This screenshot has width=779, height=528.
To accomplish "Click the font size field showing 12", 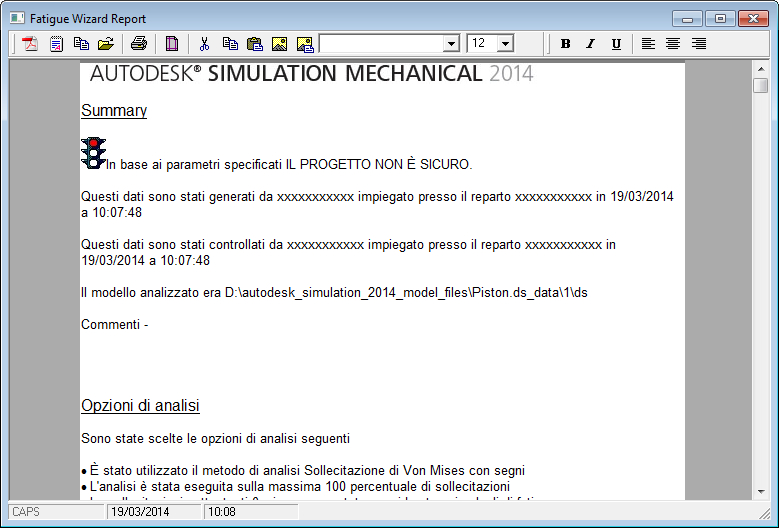I will click(x=482, y=44).
